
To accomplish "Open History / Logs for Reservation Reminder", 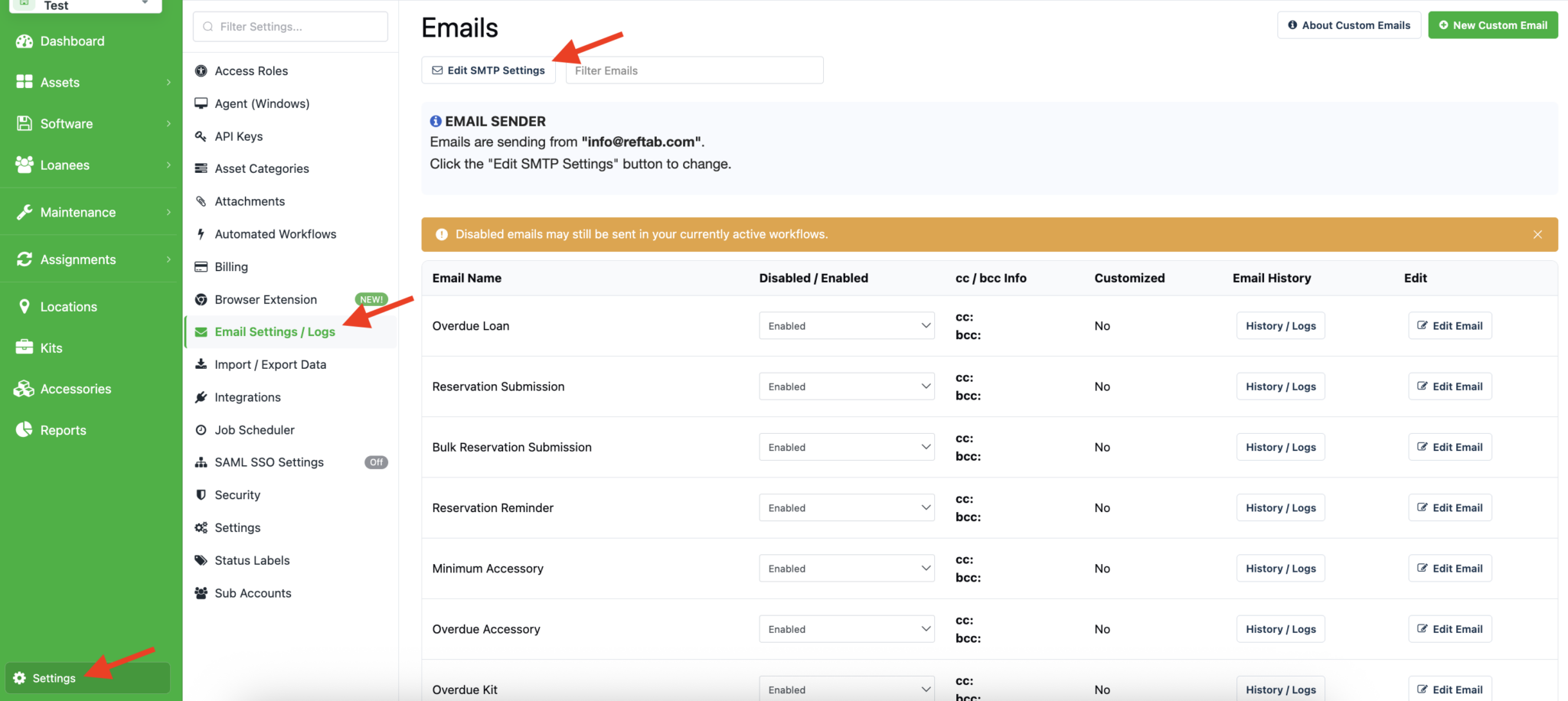I will click(1280, 507).
